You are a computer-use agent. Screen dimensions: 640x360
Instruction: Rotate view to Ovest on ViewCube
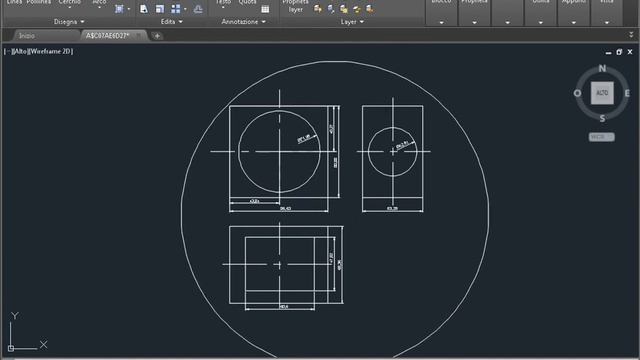click(x=577, y=93)
